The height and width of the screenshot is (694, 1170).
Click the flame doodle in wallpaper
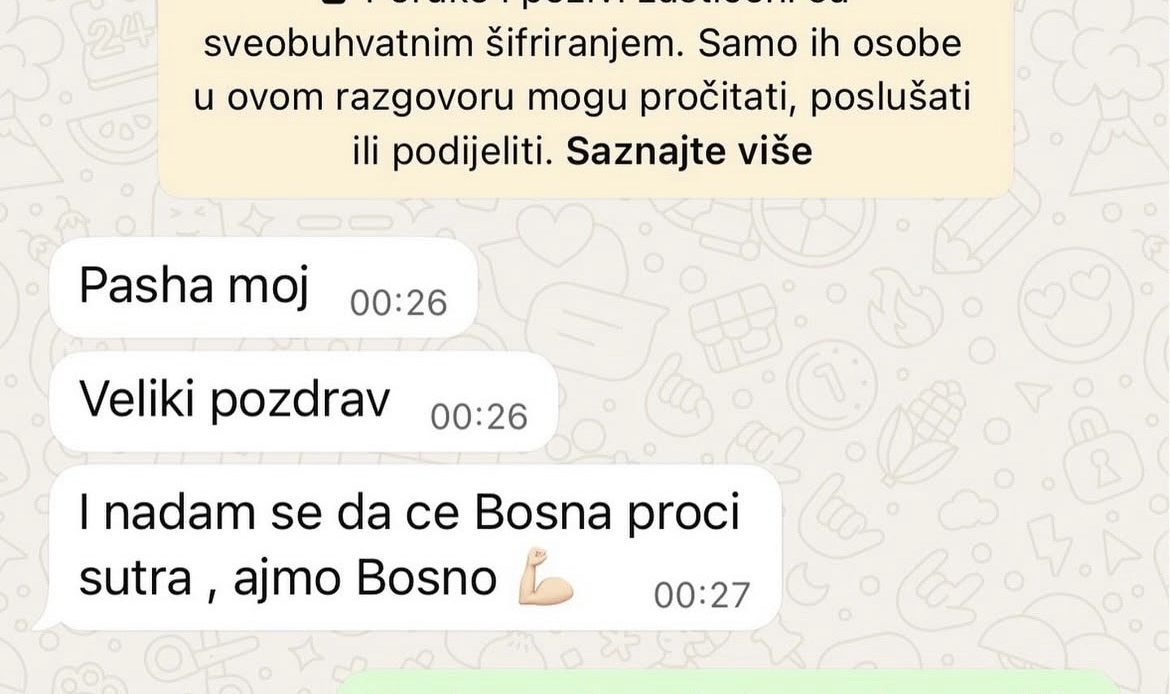pos(903,306)
